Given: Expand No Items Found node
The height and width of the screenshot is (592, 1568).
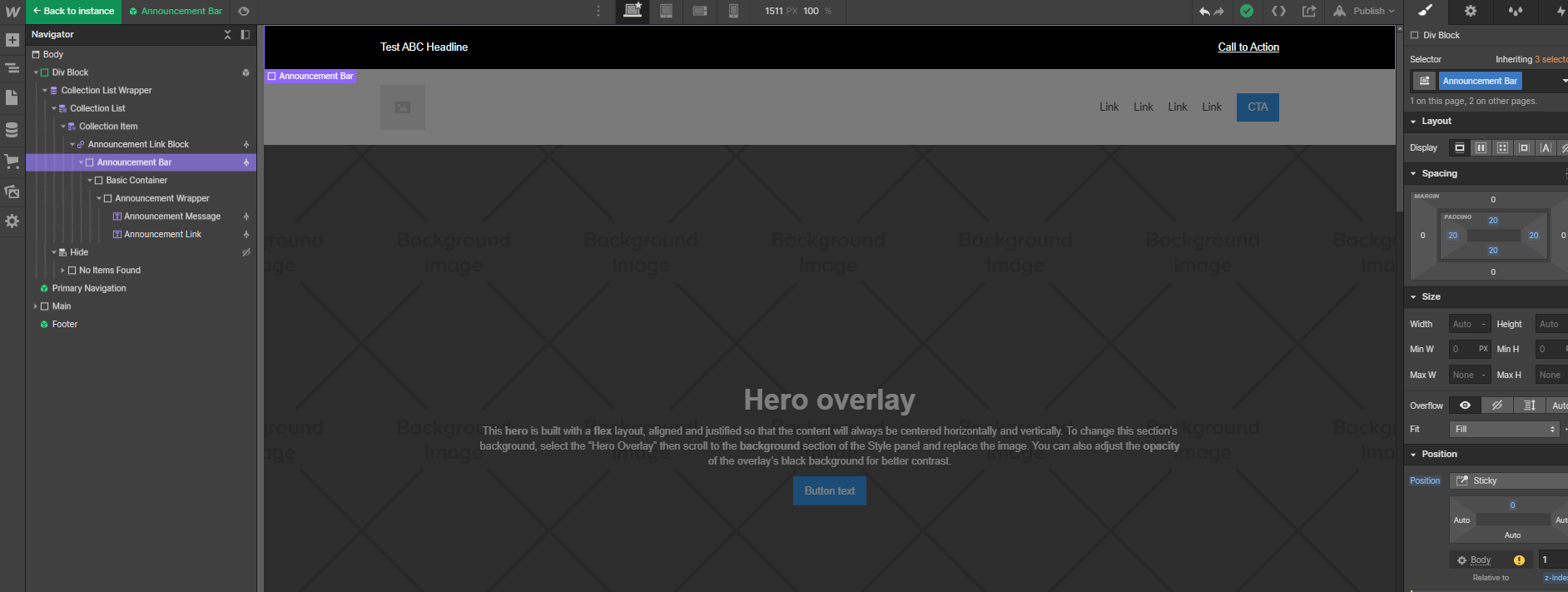Looking at the screenshot, I should 62,270.
